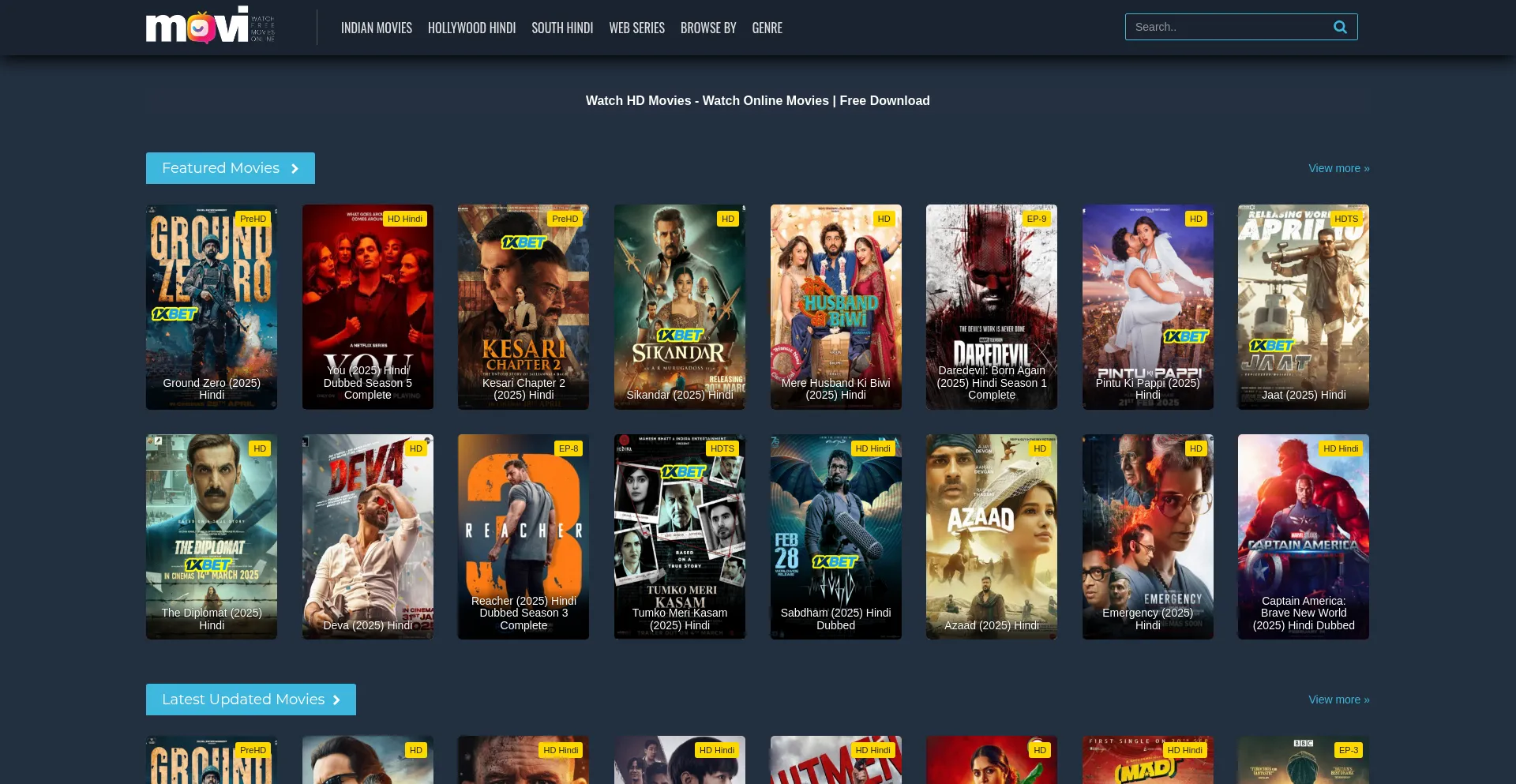The image size is (1516, 784).
Task: Open You (2025) Hindi Dubbed Season 5 poster
Action: pos(368,307)
